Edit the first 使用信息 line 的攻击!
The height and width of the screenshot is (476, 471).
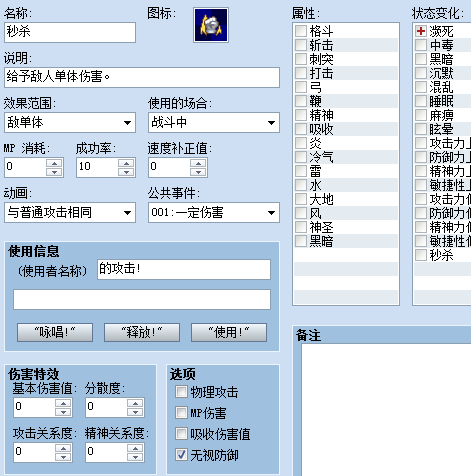pos(184,269)
